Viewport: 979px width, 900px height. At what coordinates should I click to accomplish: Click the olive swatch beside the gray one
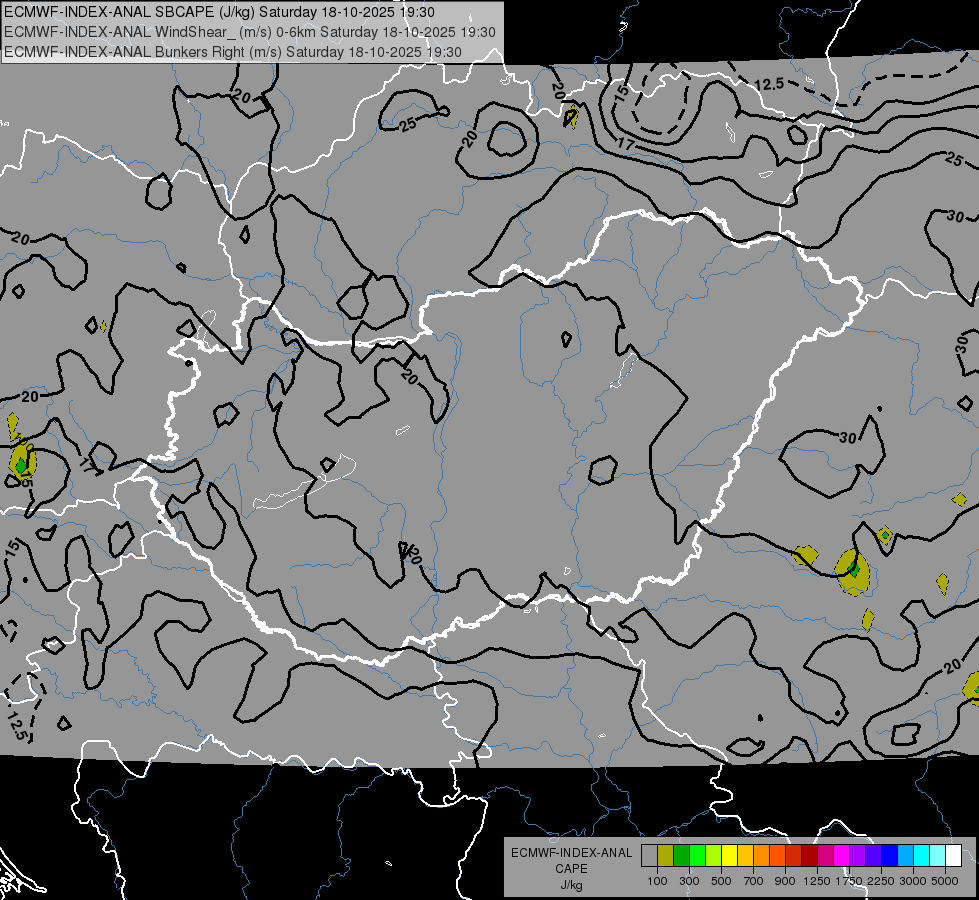[x=665, y=855]
